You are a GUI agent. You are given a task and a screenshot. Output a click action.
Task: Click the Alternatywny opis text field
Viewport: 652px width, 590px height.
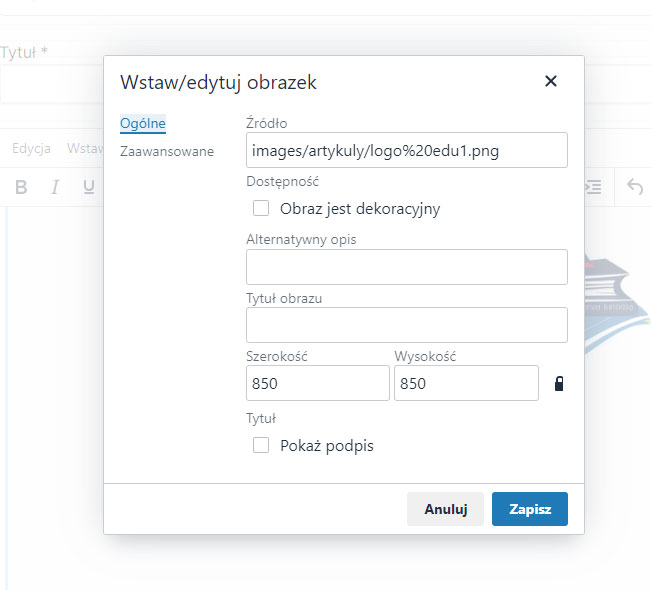tap(407, 267)
